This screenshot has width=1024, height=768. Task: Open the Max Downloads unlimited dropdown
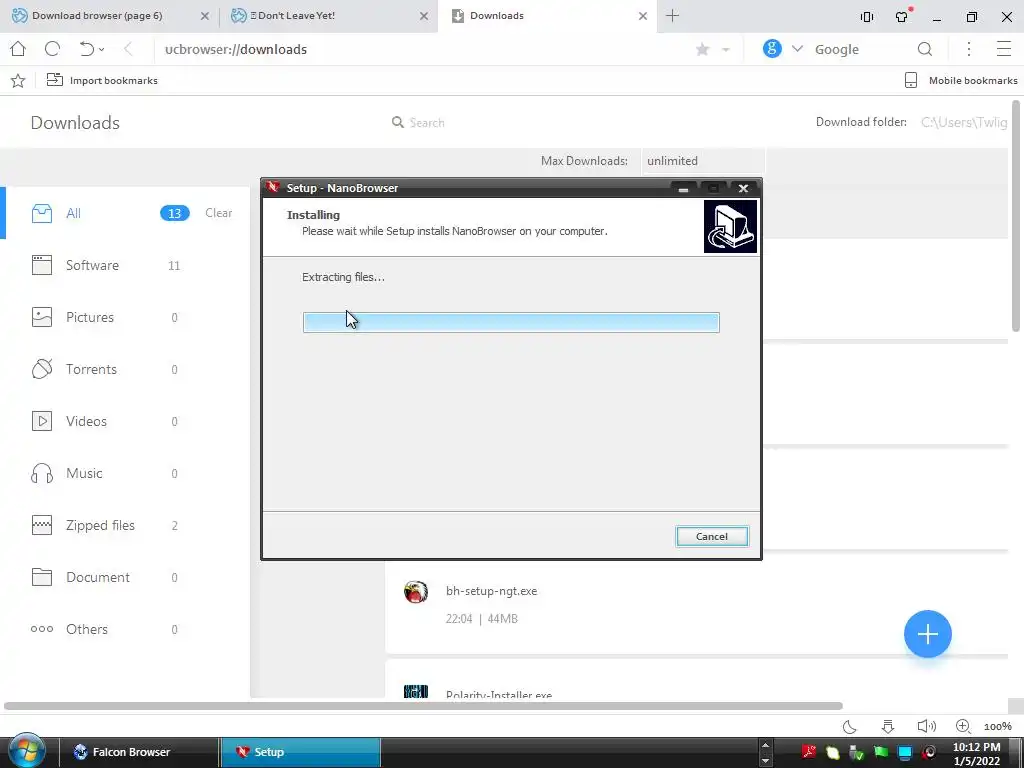(703, 161)
